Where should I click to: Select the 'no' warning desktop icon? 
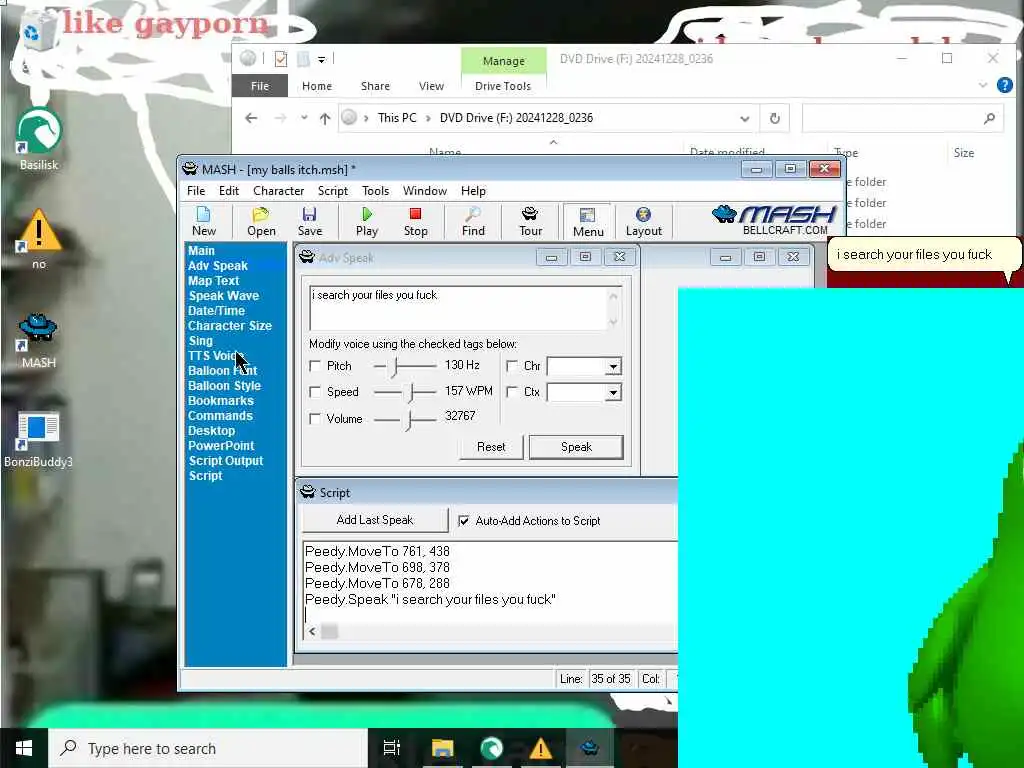point(39,239)
